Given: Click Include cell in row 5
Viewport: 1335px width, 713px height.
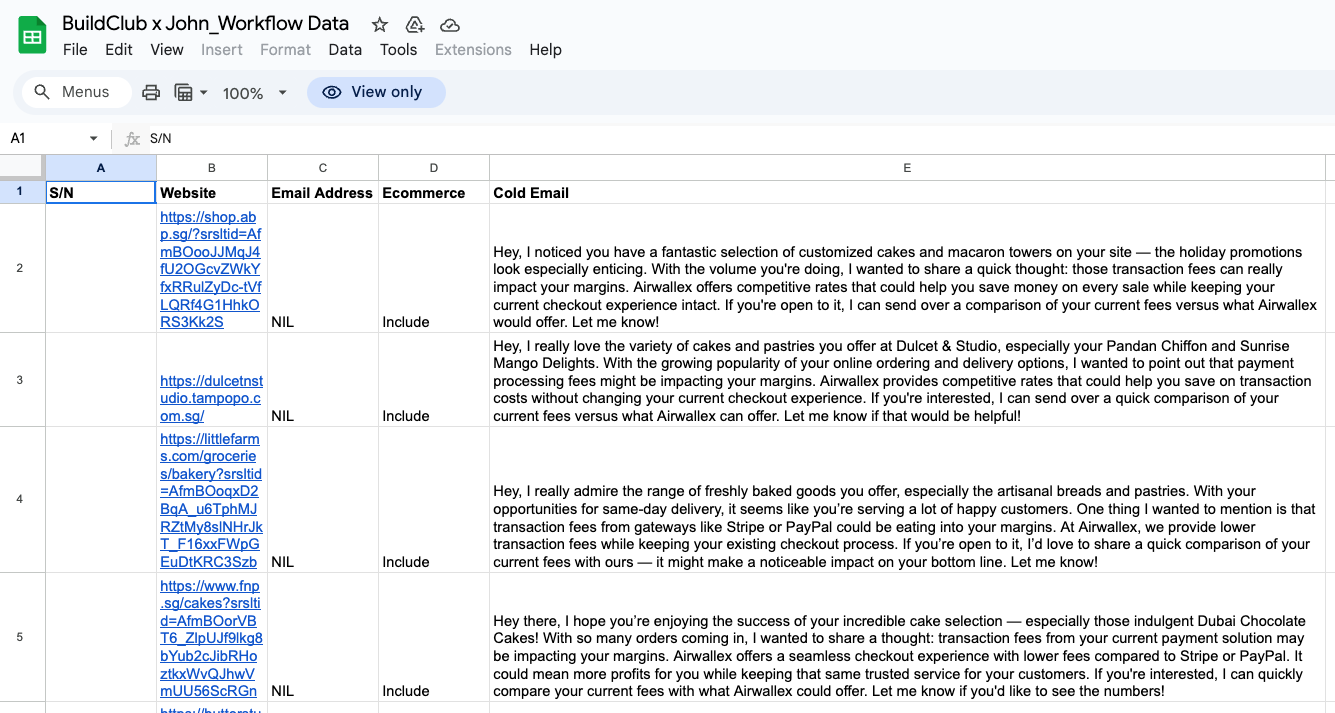Looking at the screenshot, I should pyautogui.click(x=434, y=637).
